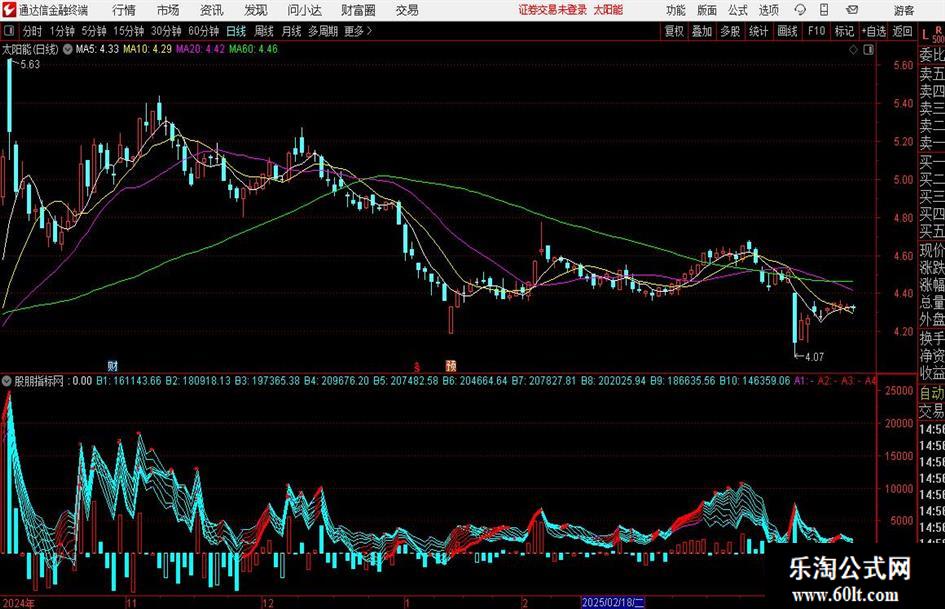Open the 多周期 multi-period view

tap(323, 31)
